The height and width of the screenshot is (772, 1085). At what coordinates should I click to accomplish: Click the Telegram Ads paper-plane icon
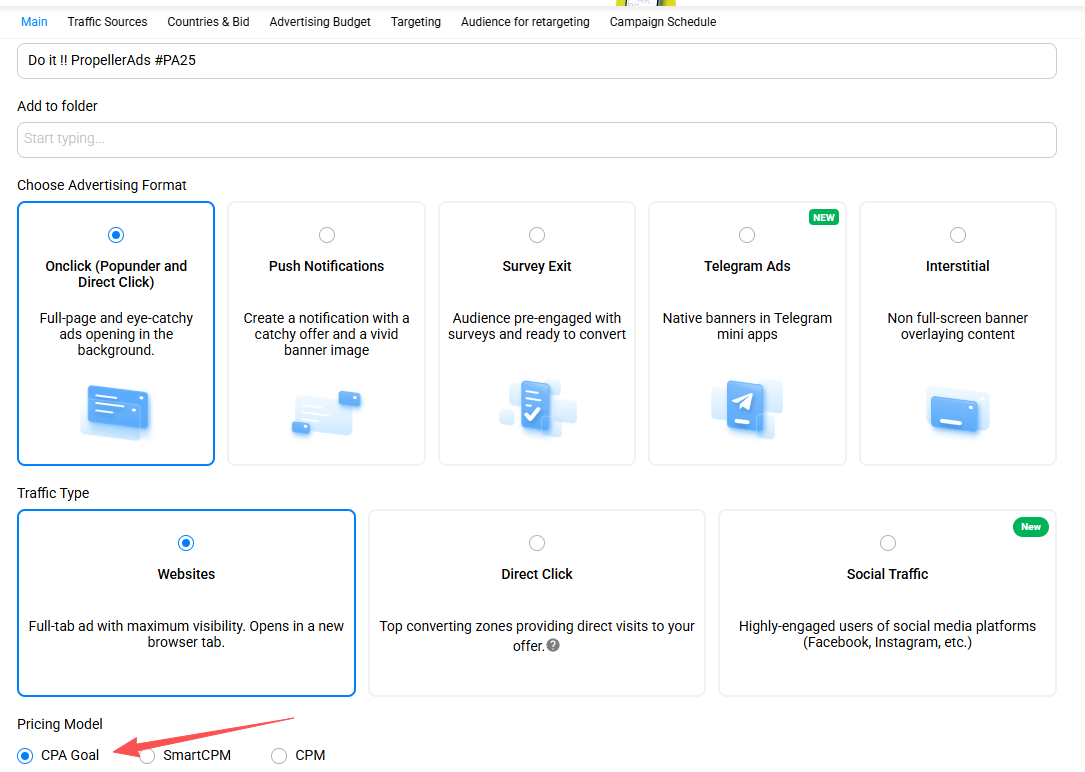(747, 409)
